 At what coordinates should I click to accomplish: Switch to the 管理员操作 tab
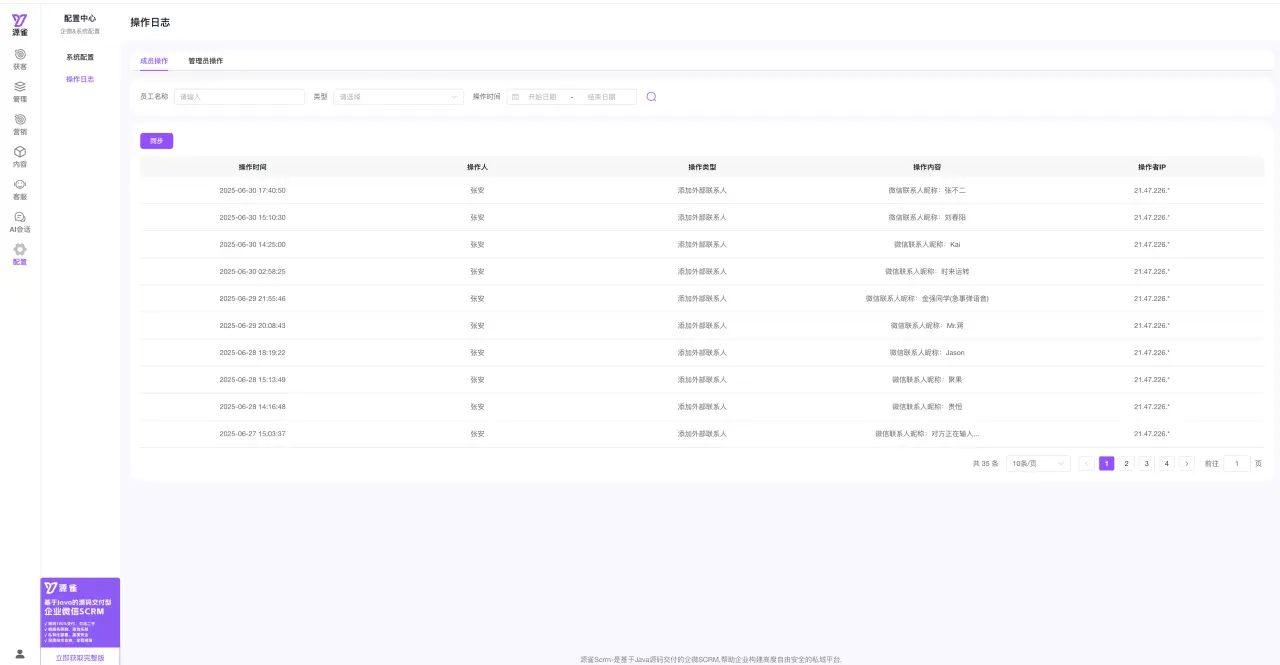[x=206, y=61]
